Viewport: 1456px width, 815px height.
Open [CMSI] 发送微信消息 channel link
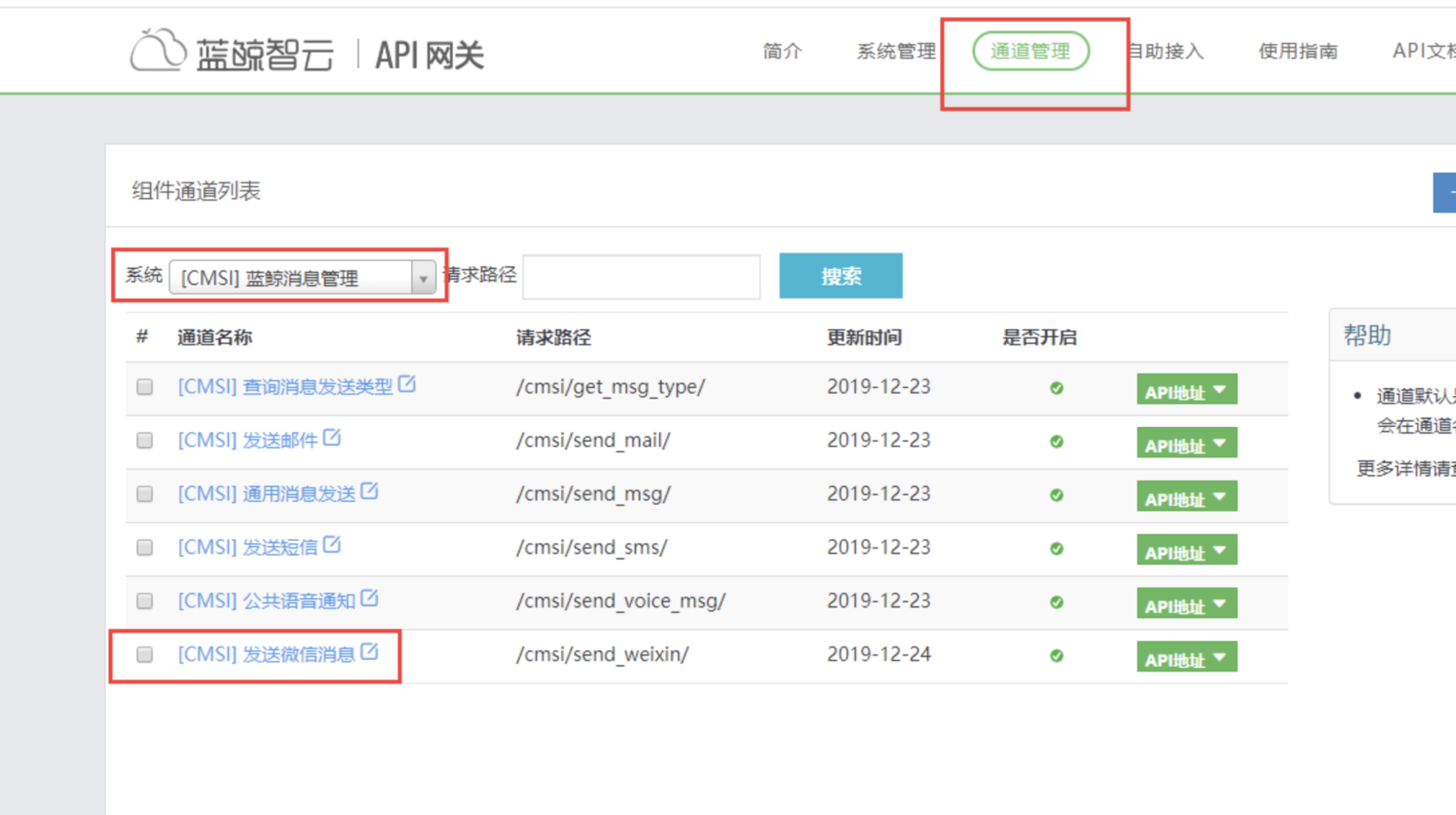(266, 654)
